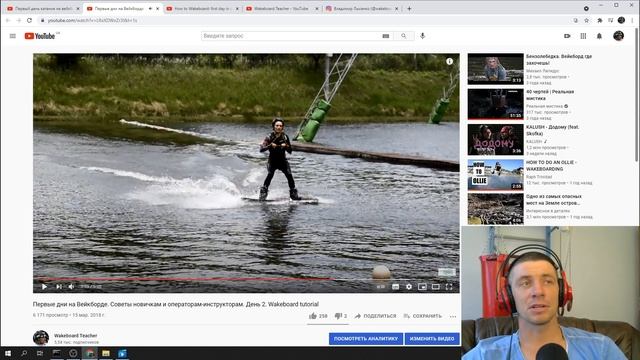
Task: Open Wakeboard Teacher channel avatar
Action: point(41,338)
